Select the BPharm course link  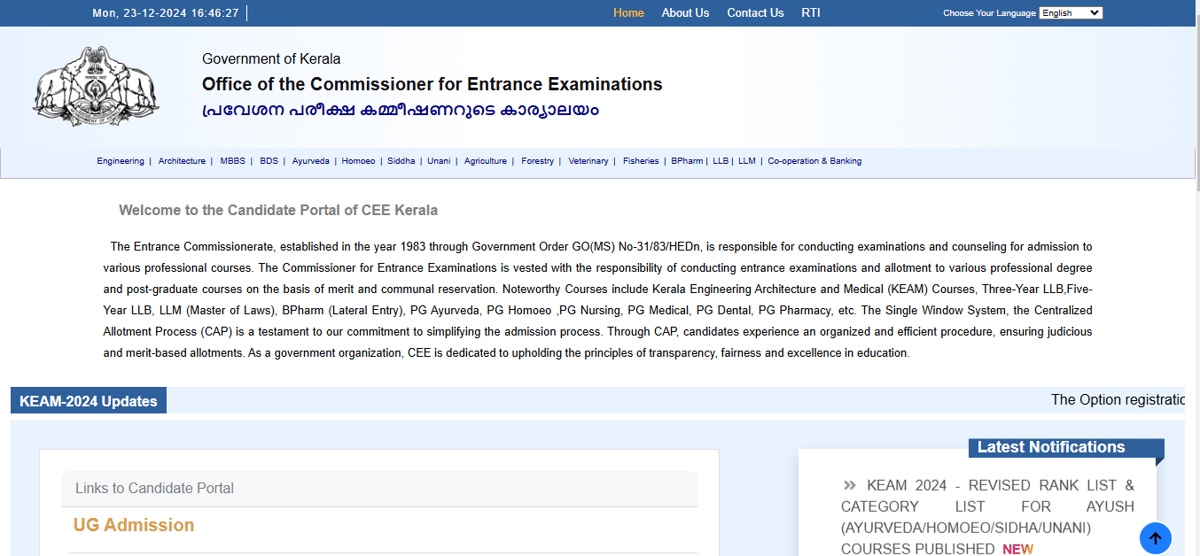(x=687, y=161)
